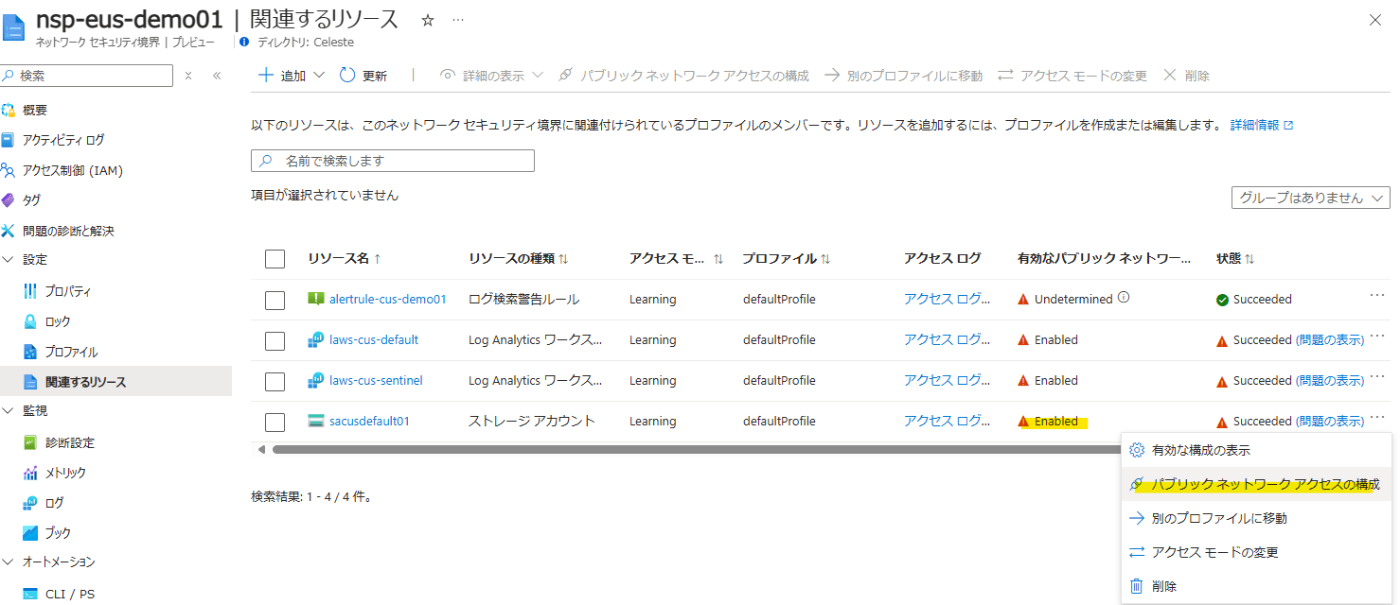
Task: Choose 有効な構成の表示 in the context menu
Action: coord(1256,451)
